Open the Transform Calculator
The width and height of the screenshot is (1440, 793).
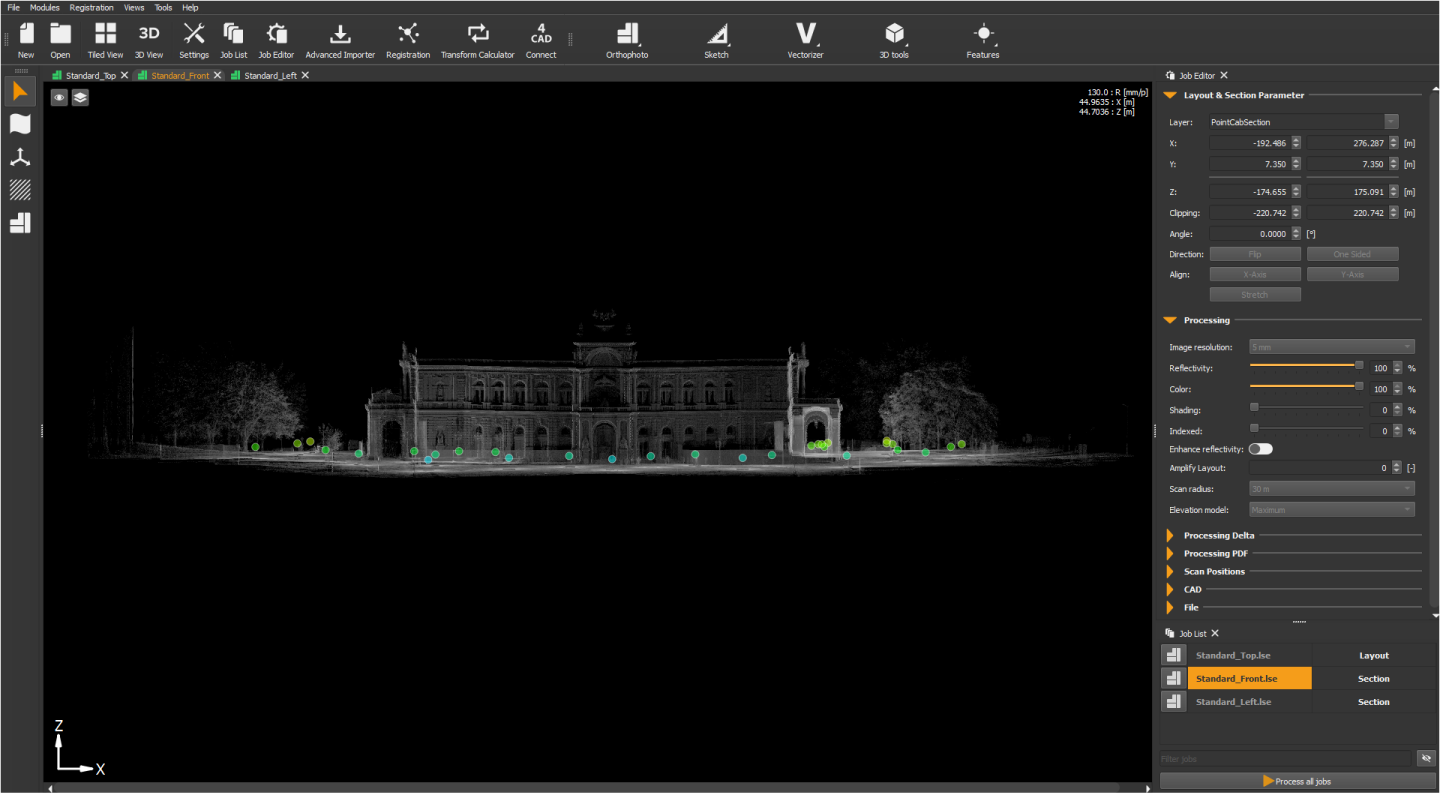tap(477, 40)
